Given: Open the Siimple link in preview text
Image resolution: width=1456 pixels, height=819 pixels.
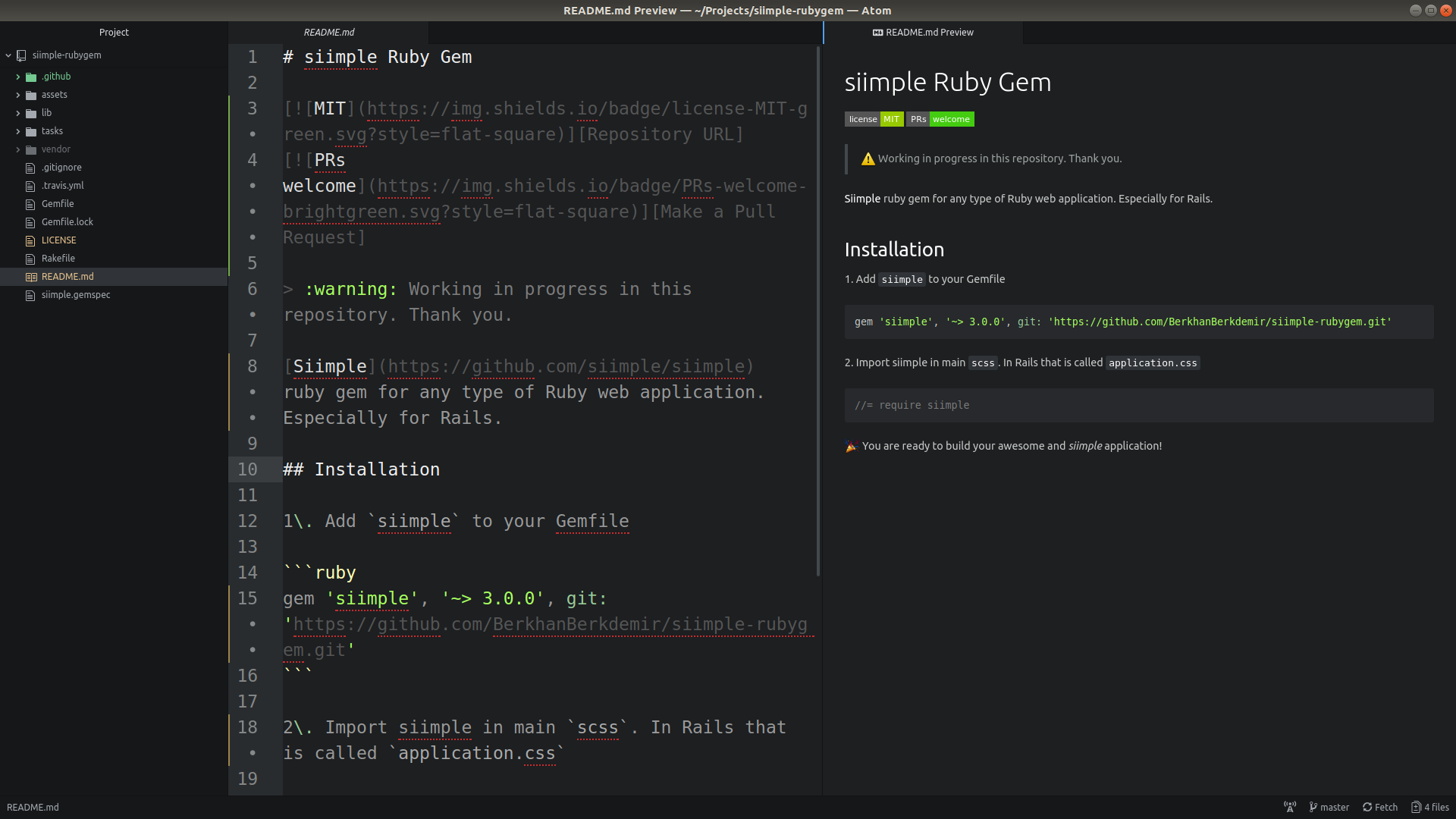Looking at the screenshot, I should point(862,199).
